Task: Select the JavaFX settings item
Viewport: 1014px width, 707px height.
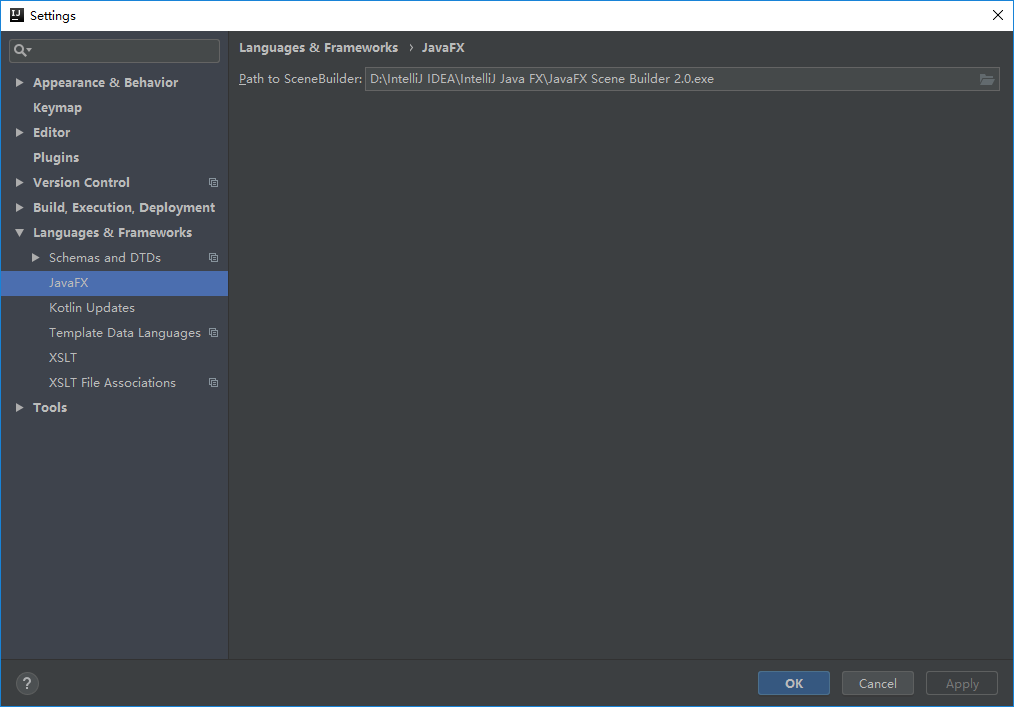Action: pos(114,283)
